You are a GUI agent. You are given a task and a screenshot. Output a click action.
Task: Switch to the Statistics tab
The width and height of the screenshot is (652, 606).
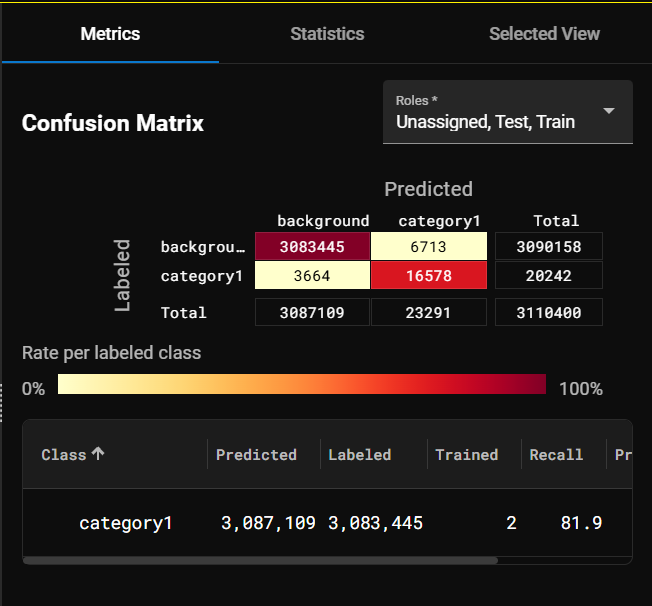[x=327, y=34]
